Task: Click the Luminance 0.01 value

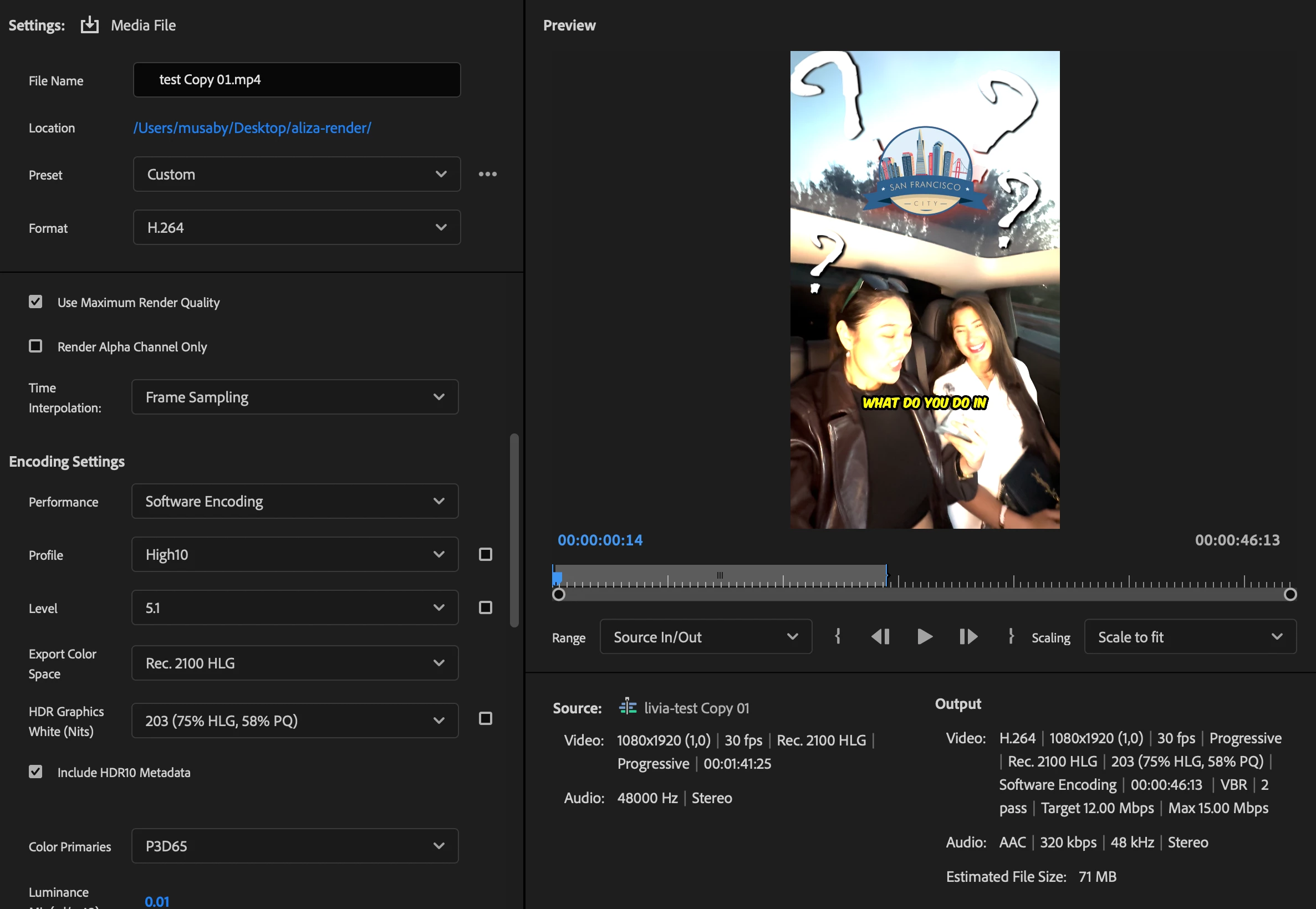Action: tap(156, 901)
